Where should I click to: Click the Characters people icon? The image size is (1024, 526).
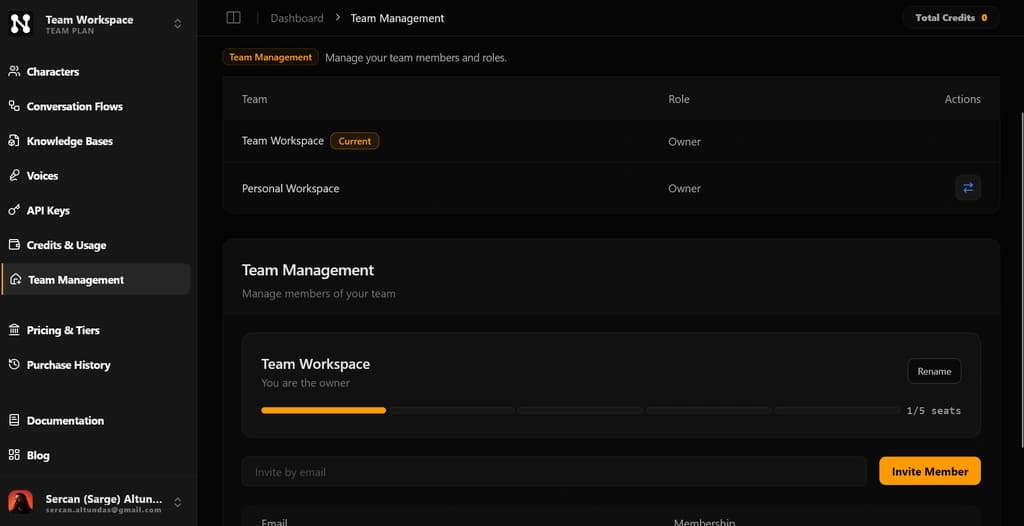click(x=14, y=71)
